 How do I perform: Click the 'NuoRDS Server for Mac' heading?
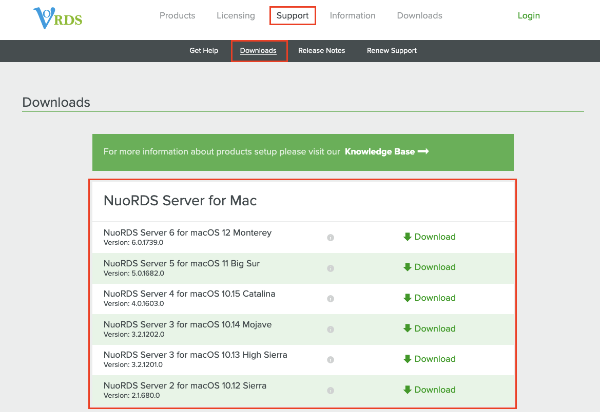pyautogui.click(x=180, y=200)
